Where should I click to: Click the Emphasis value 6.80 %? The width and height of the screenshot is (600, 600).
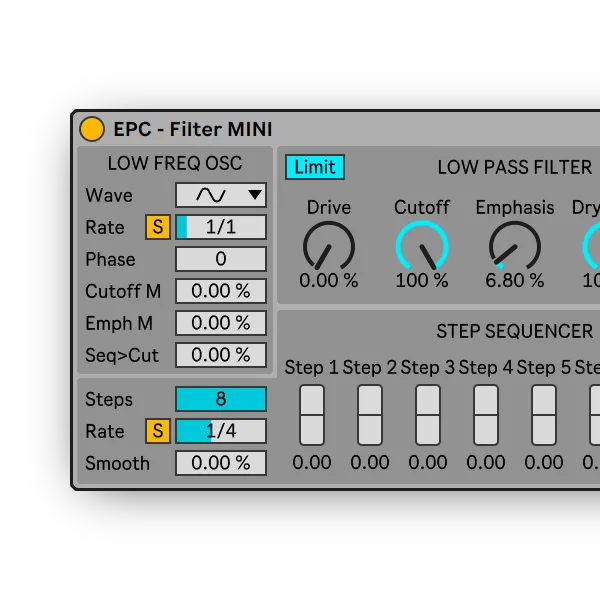[x=515, y=280]
